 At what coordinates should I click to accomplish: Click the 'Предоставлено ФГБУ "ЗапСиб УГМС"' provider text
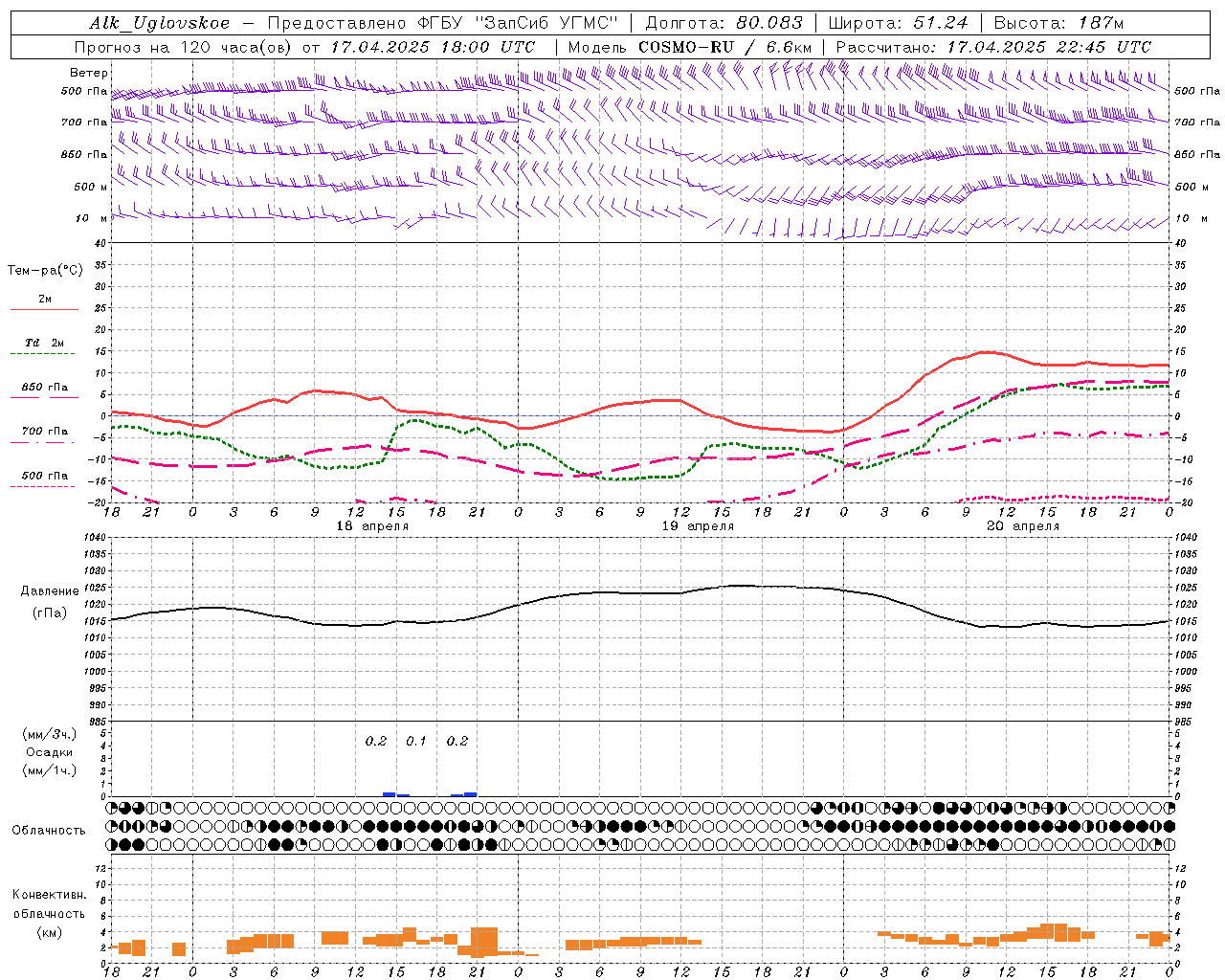(443, 23)
